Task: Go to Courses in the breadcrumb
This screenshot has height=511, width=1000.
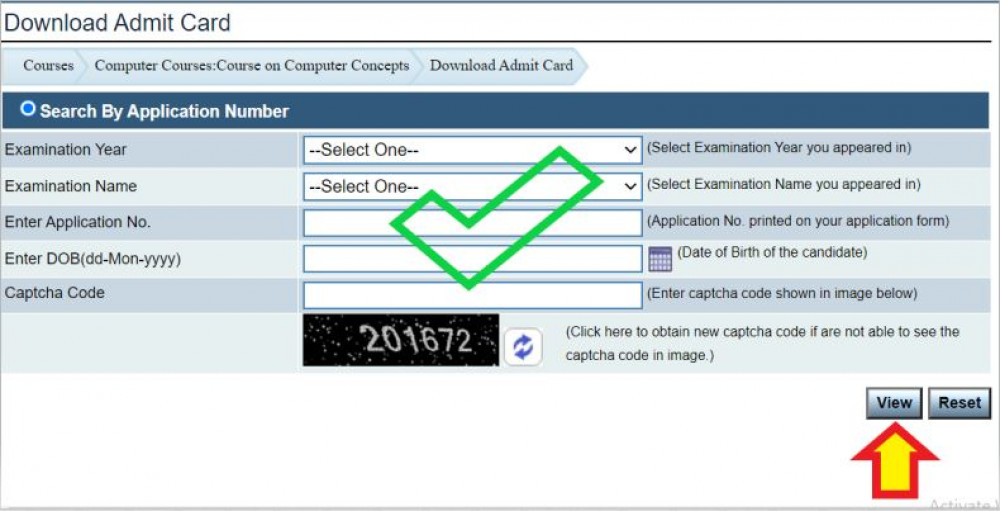Action: click(x=48, y=66)
